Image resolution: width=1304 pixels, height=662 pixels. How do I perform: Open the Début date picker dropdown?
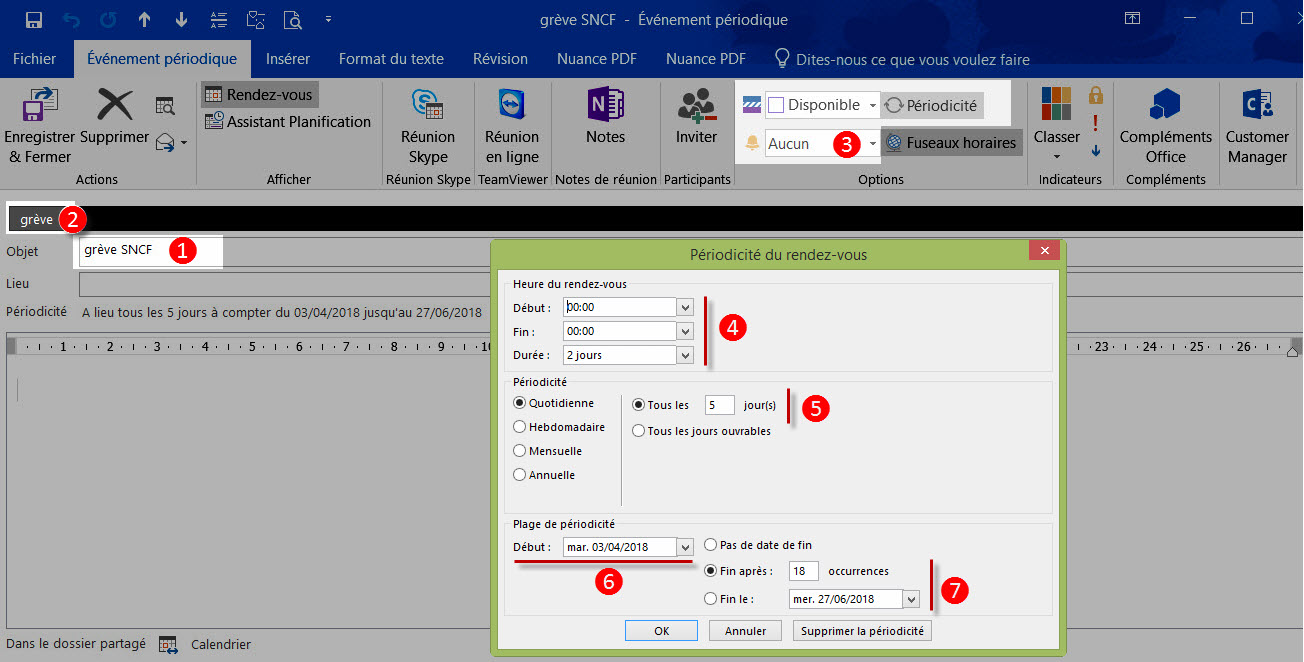685,547
